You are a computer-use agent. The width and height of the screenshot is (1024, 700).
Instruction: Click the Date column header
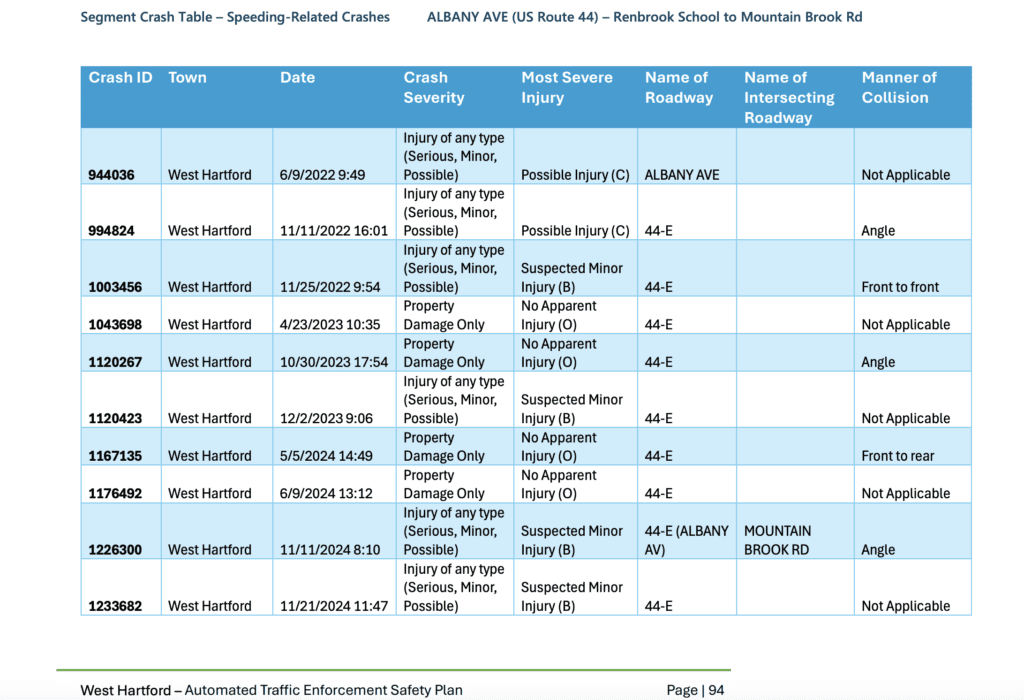pyautogui.click(x=297, y=78)
